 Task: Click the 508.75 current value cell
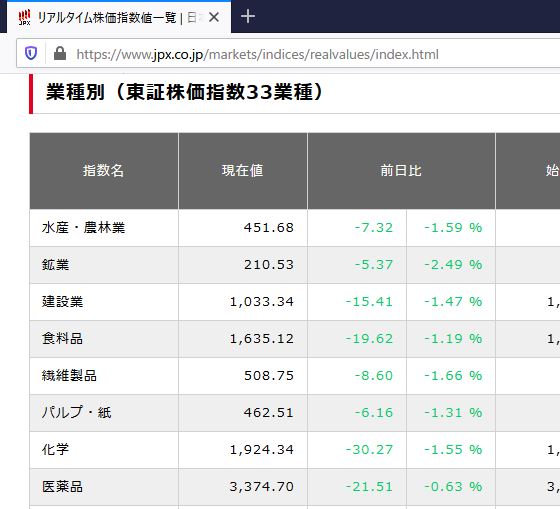pyautogui.click(x=243, y=376)
